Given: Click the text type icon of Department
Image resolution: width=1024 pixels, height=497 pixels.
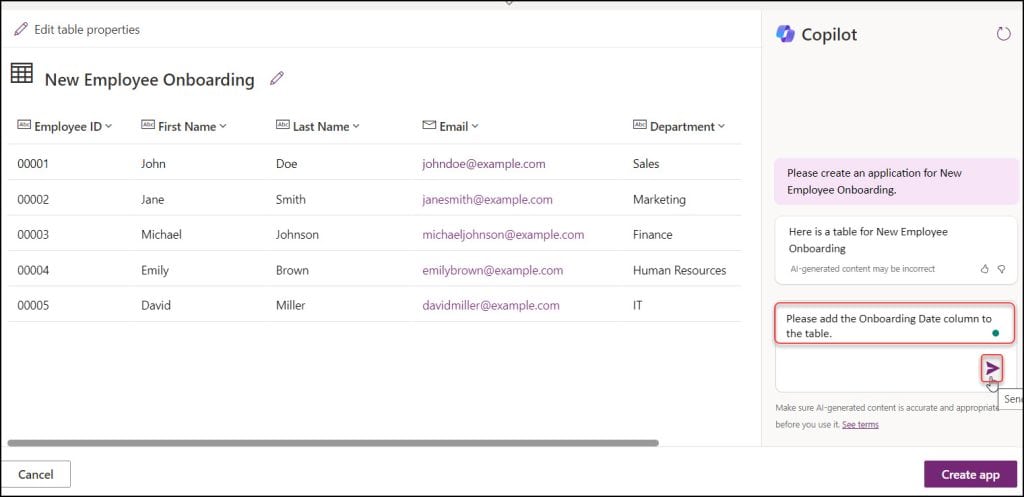Looking at the screenshot, I should (640, 125).
